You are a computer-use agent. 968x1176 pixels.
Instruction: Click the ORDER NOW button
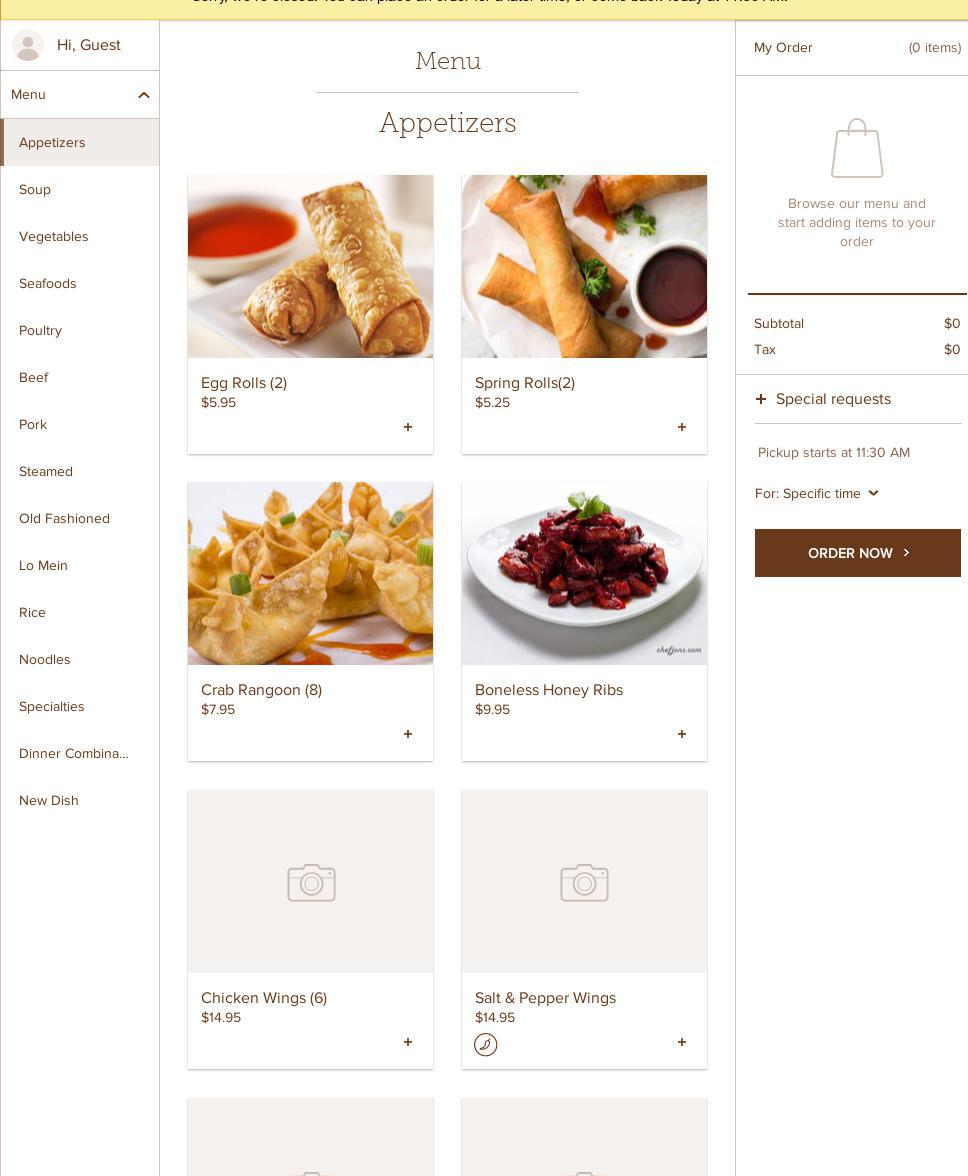(858, 553)
